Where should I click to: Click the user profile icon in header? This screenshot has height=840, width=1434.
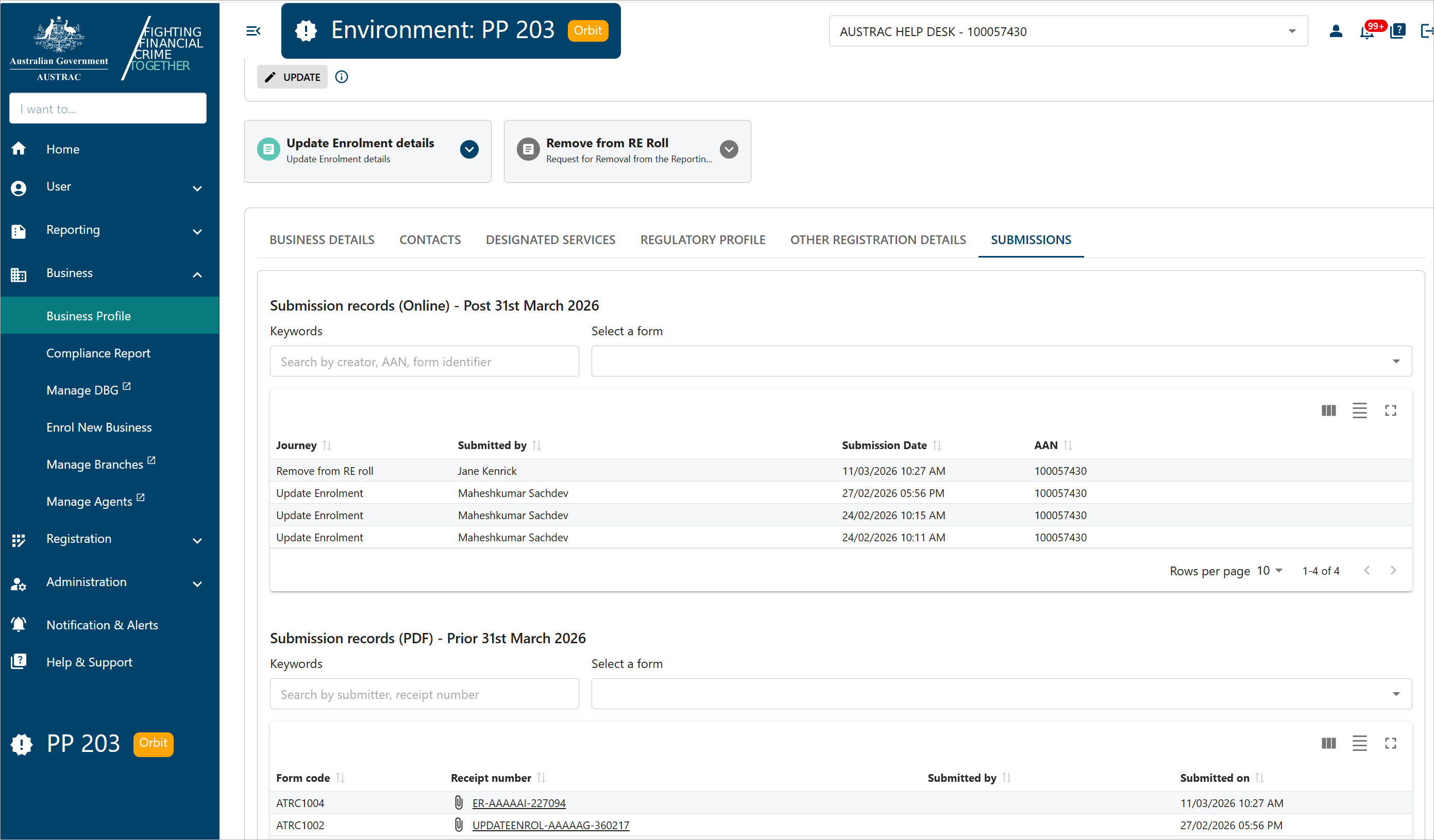tap(1336, 31)
